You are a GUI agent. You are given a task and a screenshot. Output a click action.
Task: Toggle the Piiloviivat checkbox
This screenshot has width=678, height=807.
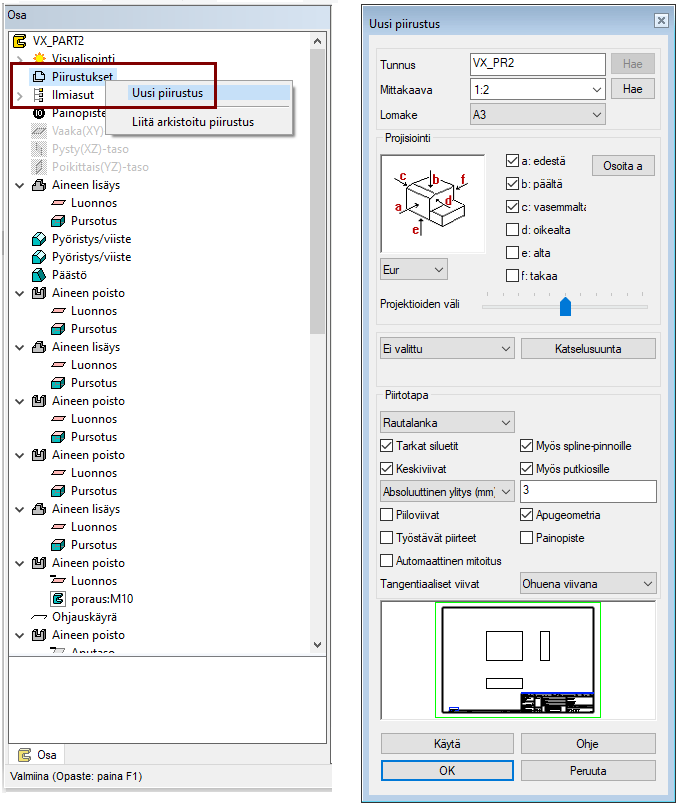[387, 515]
